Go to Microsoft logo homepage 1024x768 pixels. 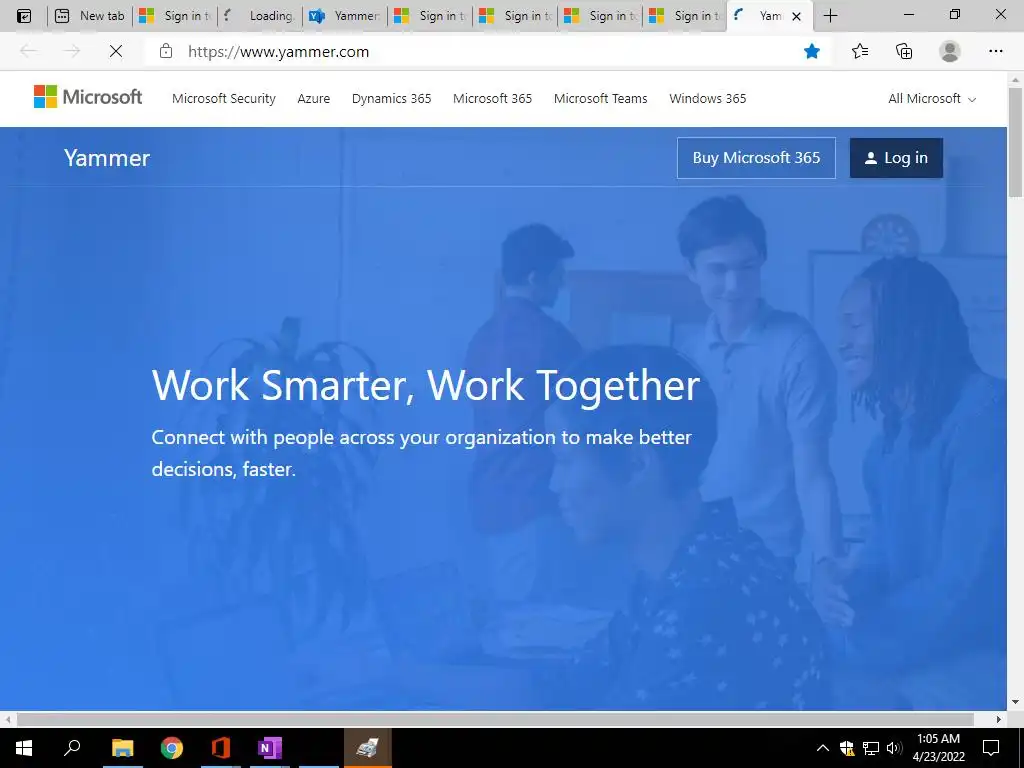coord(88,97)
